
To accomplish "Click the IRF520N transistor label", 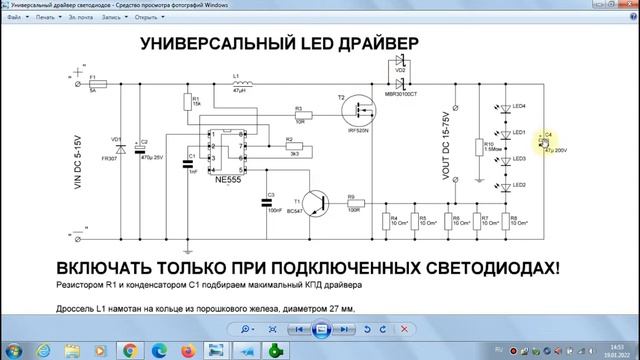I will [358, 131].
